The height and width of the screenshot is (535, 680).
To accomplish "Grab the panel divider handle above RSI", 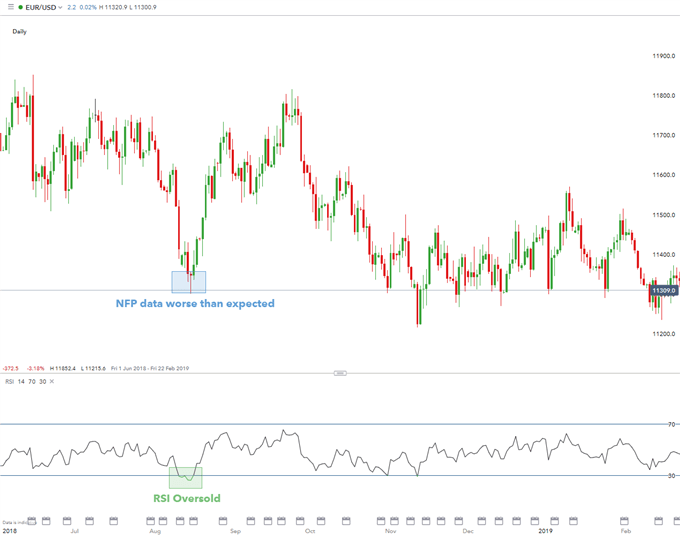I will (340, 372).
